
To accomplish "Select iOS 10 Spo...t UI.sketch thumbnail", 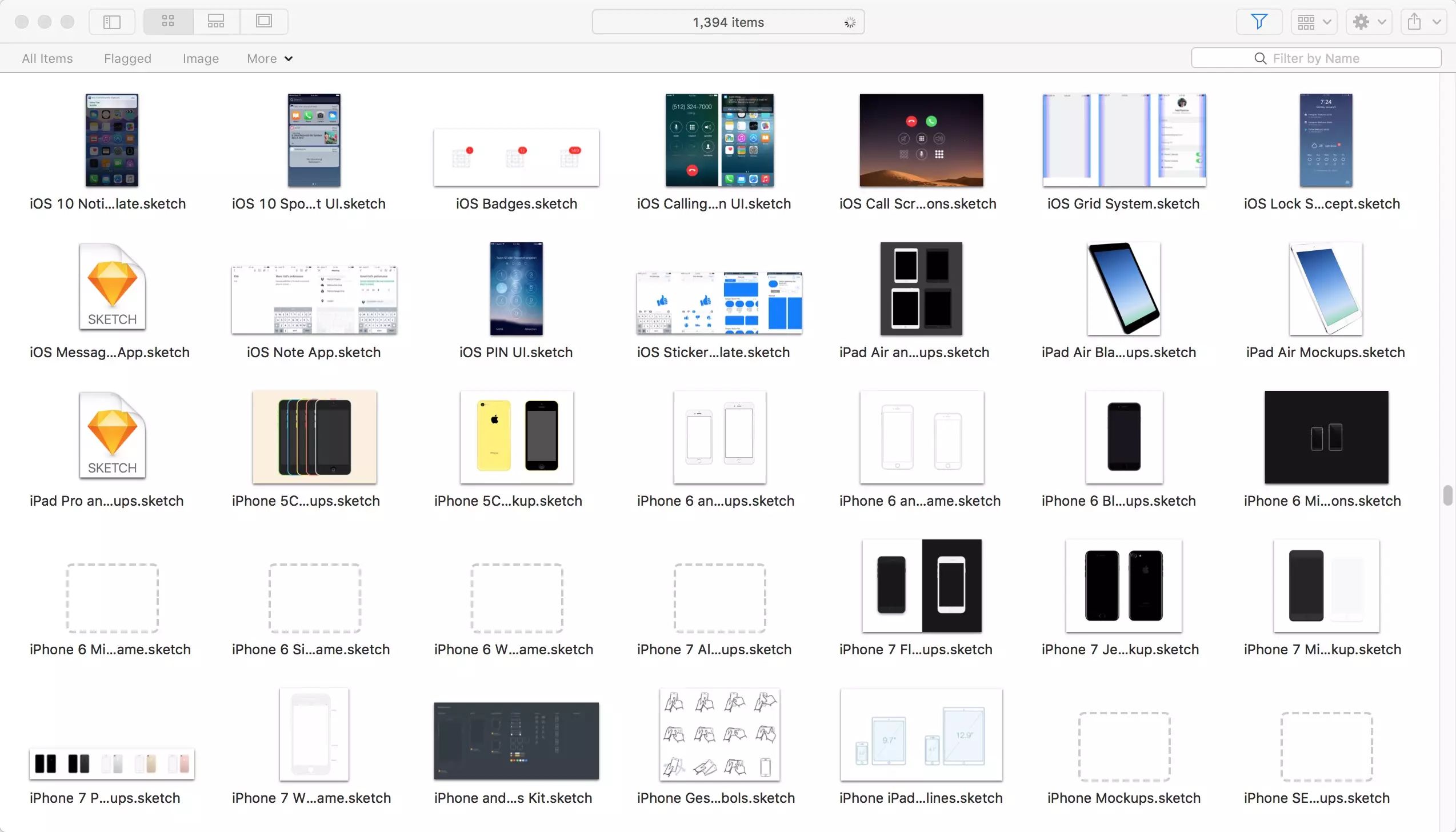I will 314,140.
